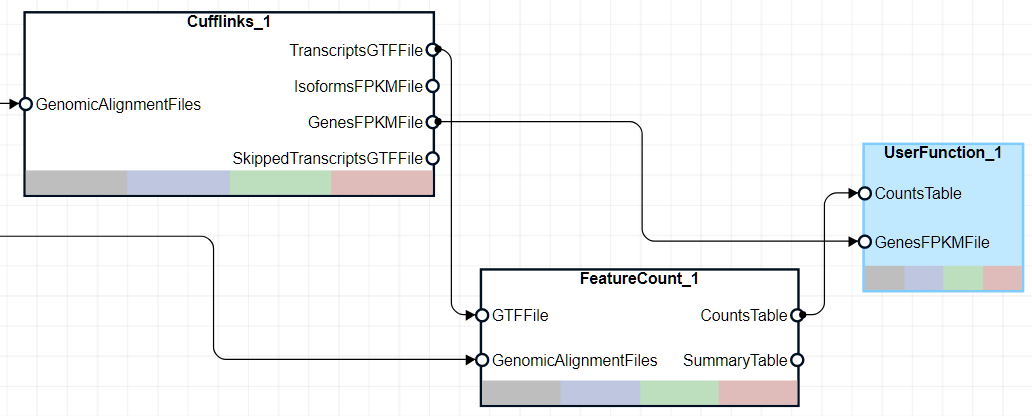
Task: Click the SummaryTable output port circle
Action: click(x=797, y=360)
